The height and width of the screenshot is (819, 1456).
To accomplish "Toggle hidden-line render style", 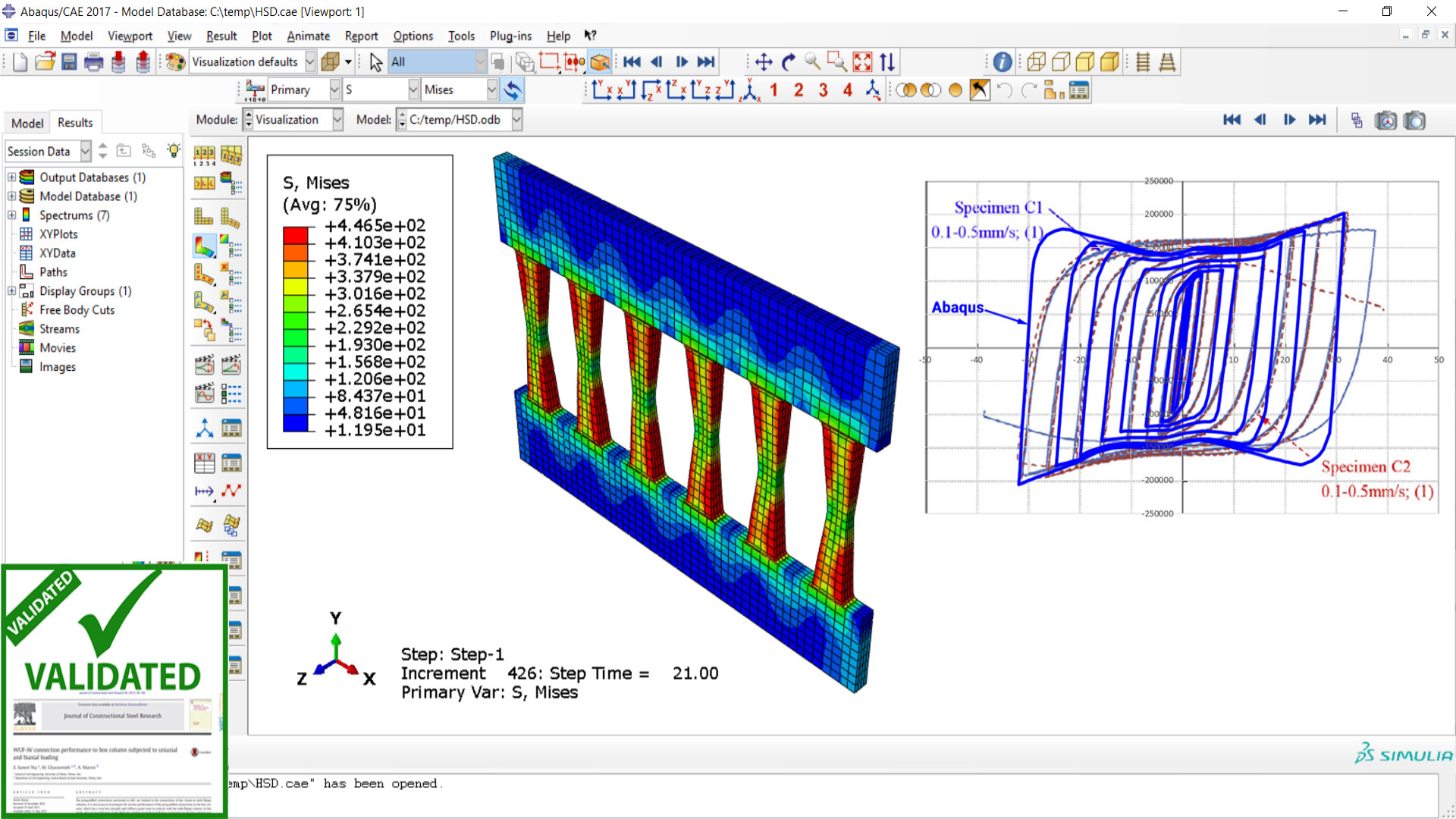I will [x=1060, y=62].
